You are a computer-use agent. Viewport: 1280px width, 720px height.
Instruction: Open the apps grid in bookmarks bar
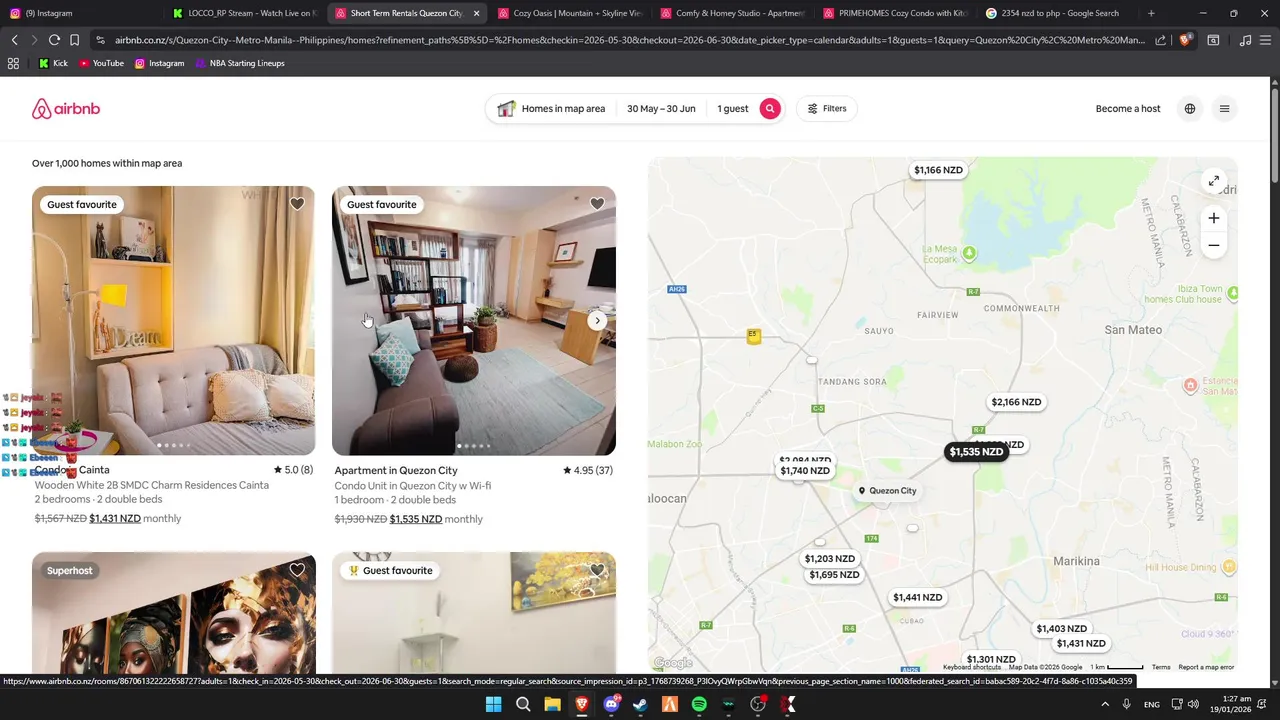(x=13, y=63)
